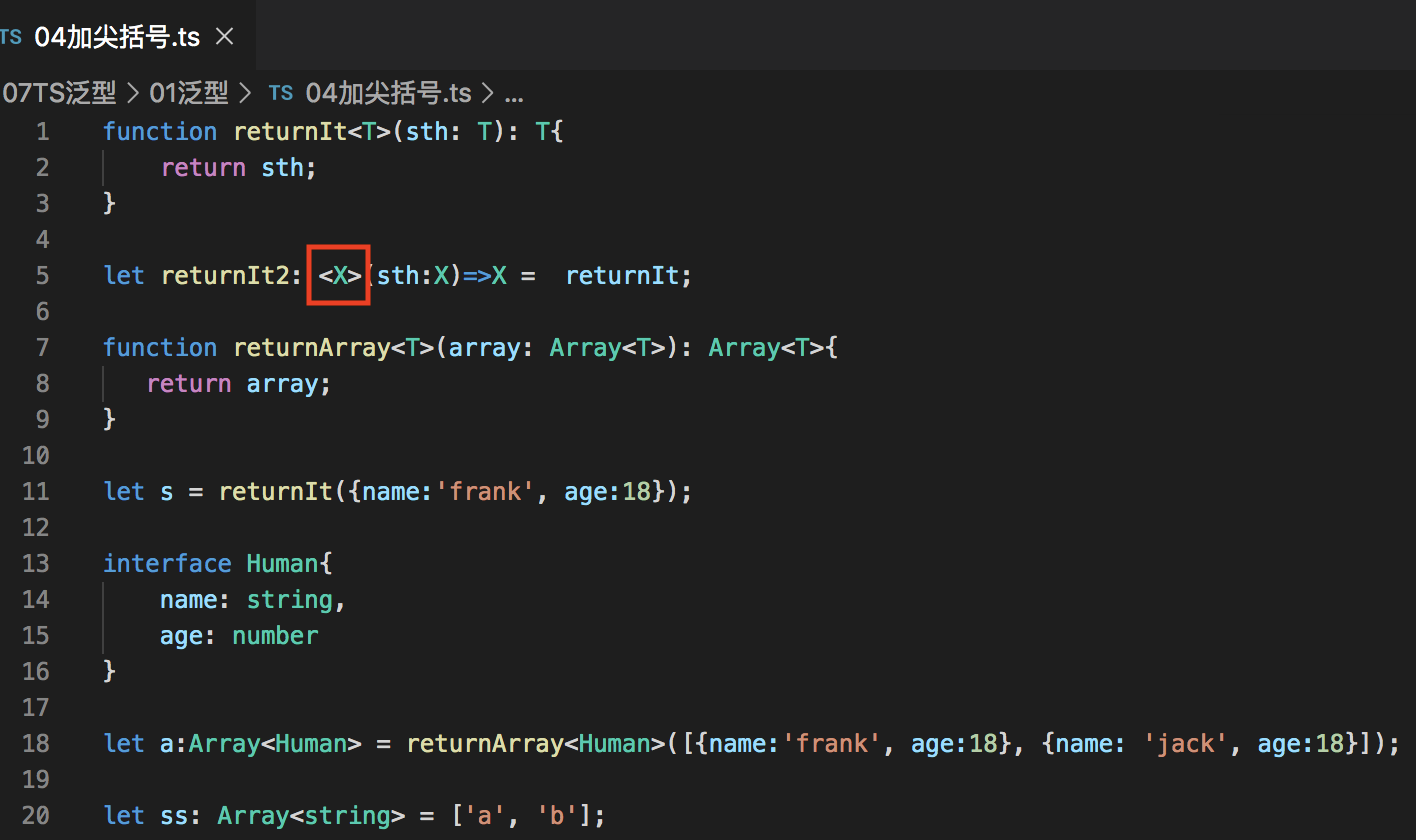Click the TS file icon on the tab
This screenshot has width=1416, height=840.
point(11,37)
